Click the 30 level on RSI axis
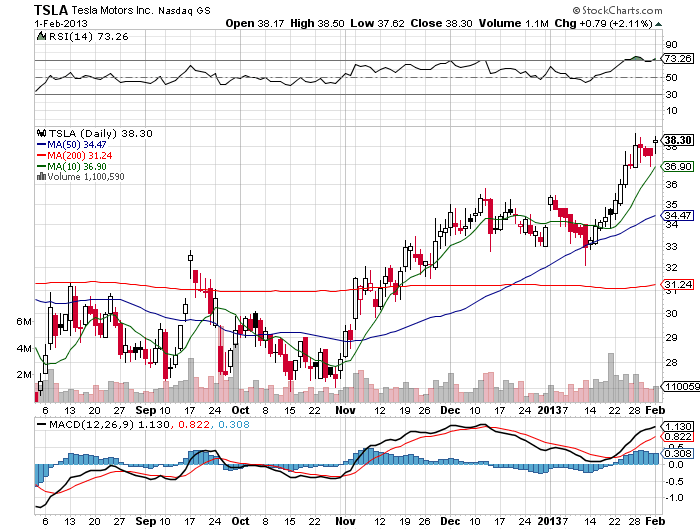 [x=671, y=94]
